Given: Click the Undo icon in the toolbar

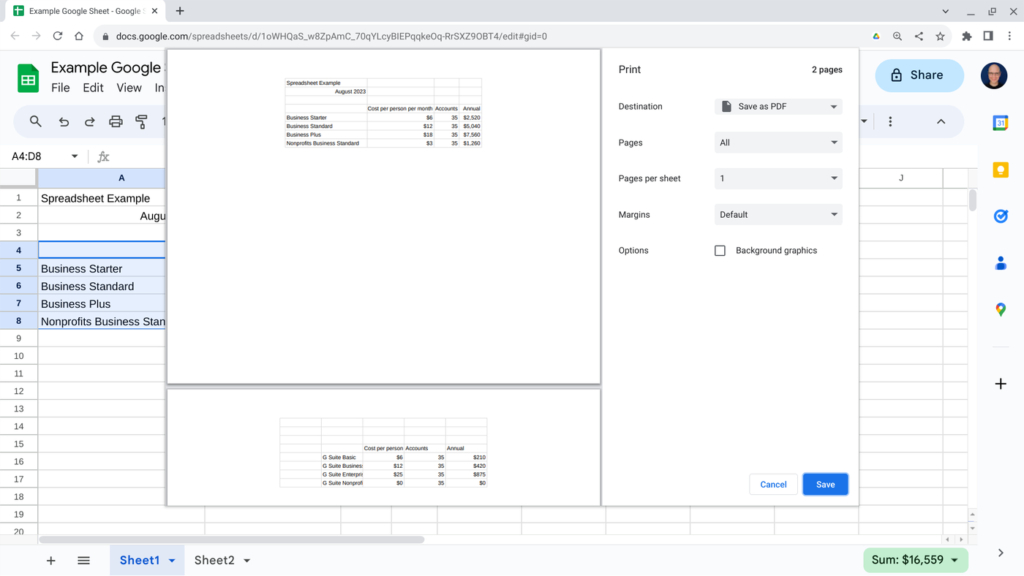Looking at the screenshot, I should coord(64,121).
